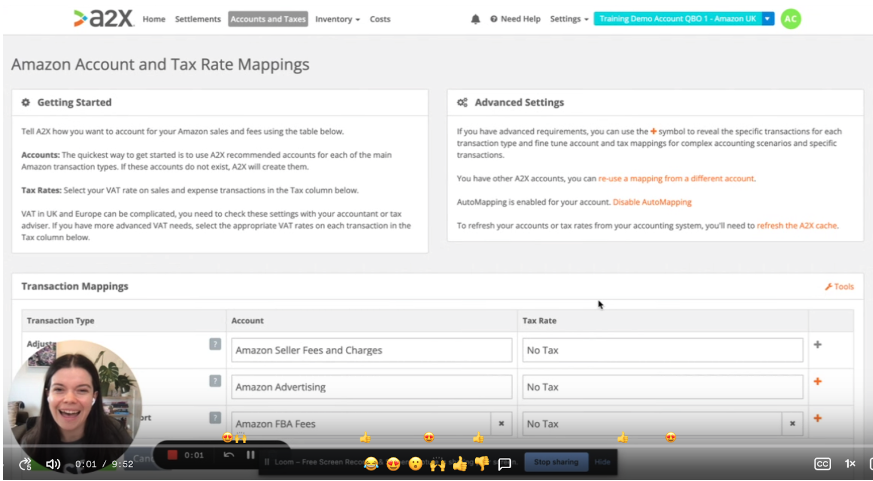Click the video time 0:01 / 9:52
Image resolution: width=873 pixels, height=481 pixels.
(x=104, y=464)
